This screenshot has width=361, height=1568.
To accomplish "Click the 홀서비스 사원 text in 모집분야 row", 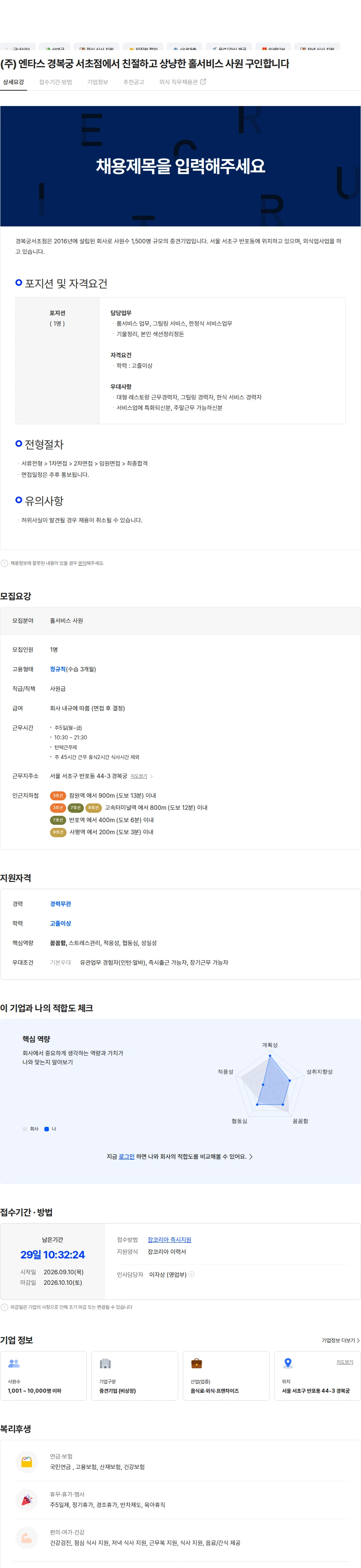I will tap(66, 620).
